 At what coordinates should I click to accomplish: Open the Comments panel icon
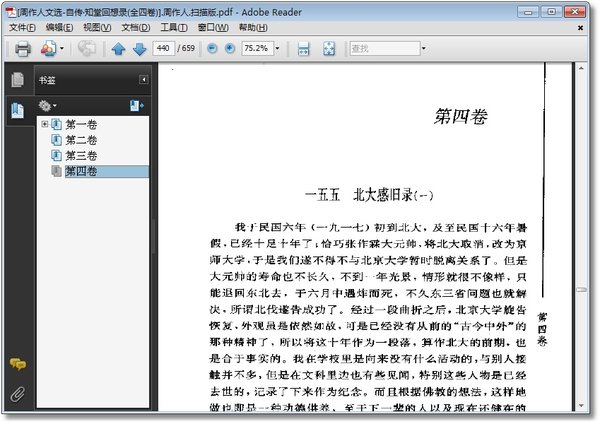tap(18, 364)
